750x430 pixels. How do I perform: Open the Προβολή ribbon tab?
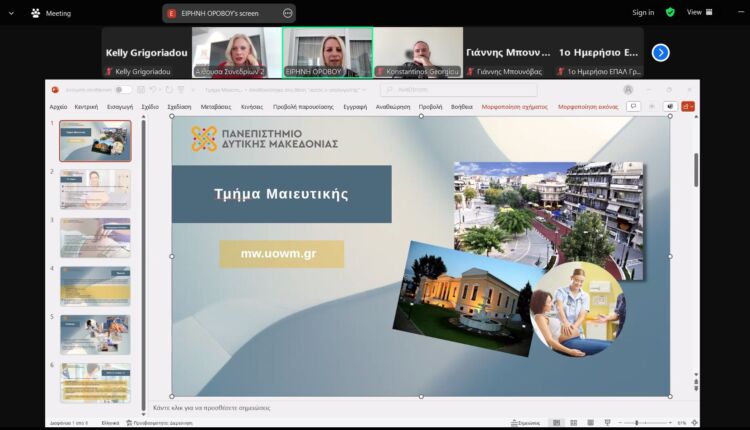(x=430, y=107)
